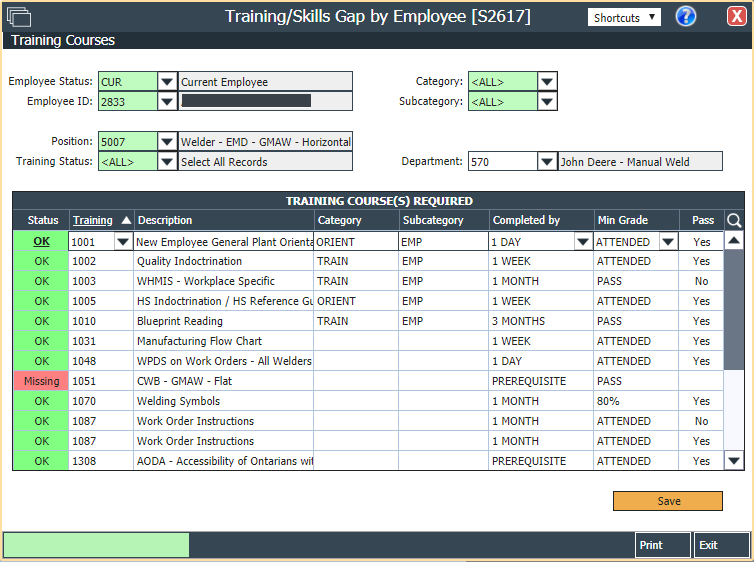The width and height of the screenshot is (754, 562).
Task: Click the magnifier search icon in grid header
Action: coord(734,220)
